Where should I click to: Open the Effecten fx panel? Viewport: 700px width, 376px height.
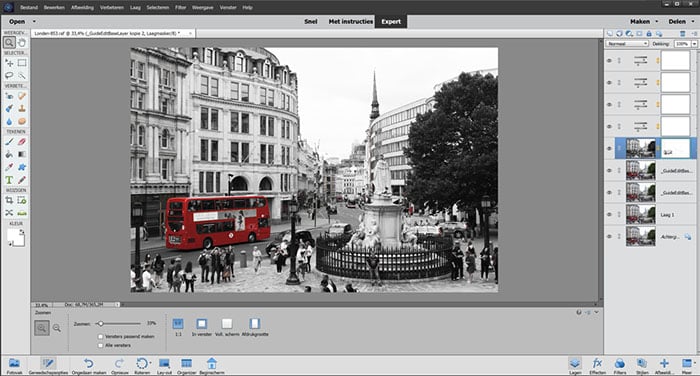tap(597, 366)
